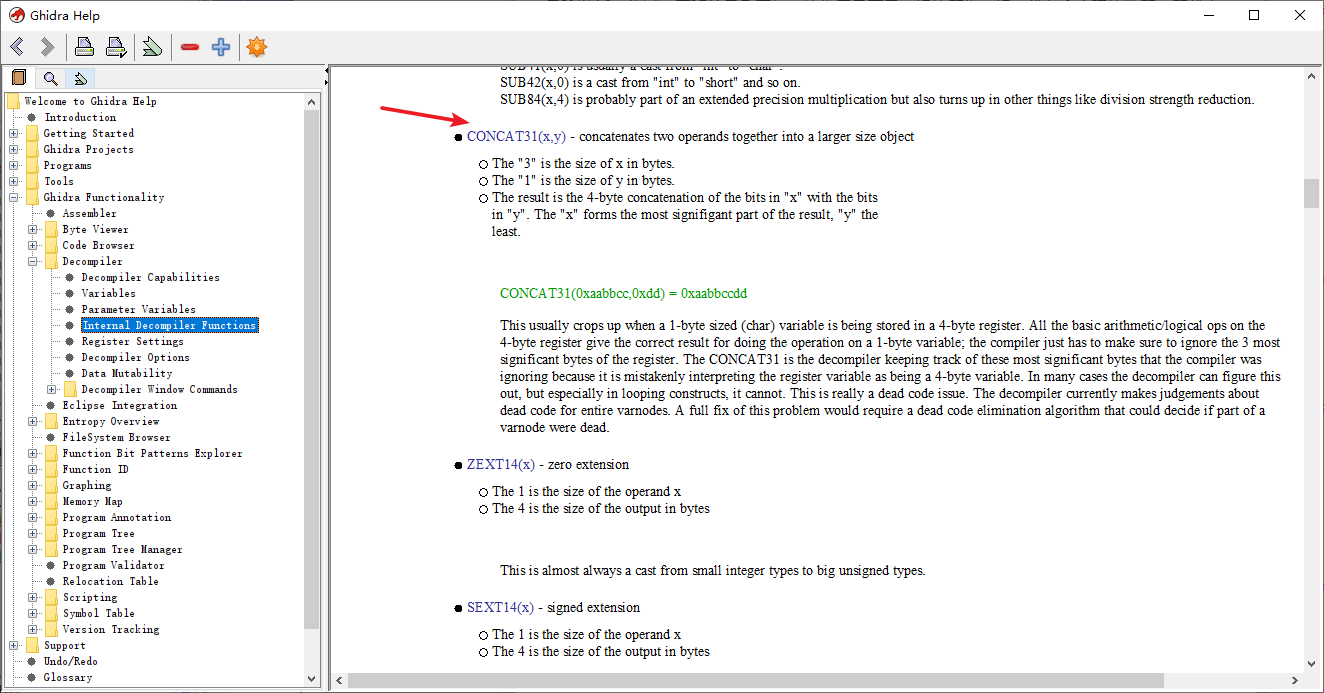Expand the Version Tracking tree node
This screenshot has width=1324, height=693.
click(32, 629)
